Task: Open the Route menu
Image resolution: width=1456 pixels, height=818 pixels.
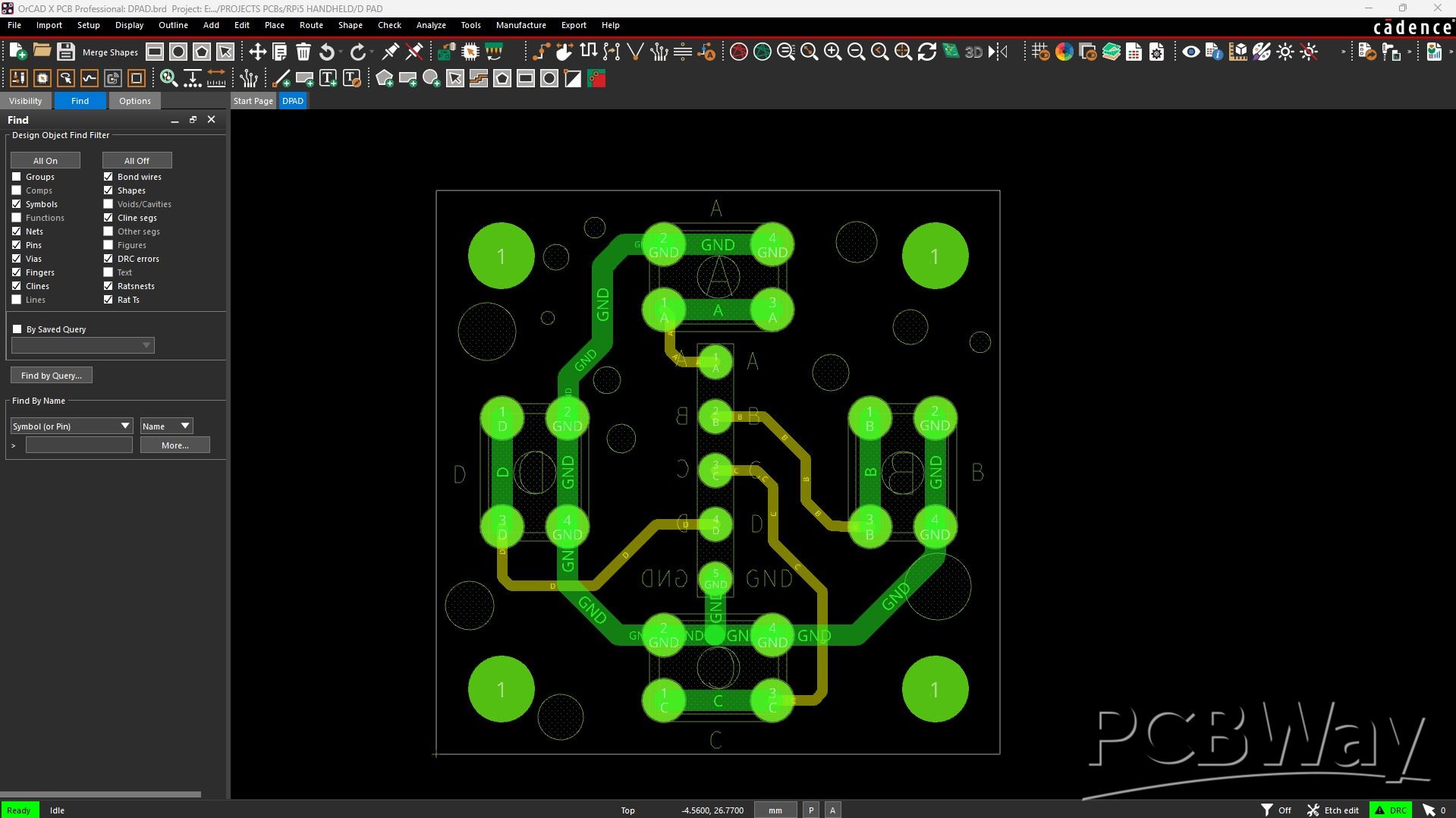Action: 311,25
